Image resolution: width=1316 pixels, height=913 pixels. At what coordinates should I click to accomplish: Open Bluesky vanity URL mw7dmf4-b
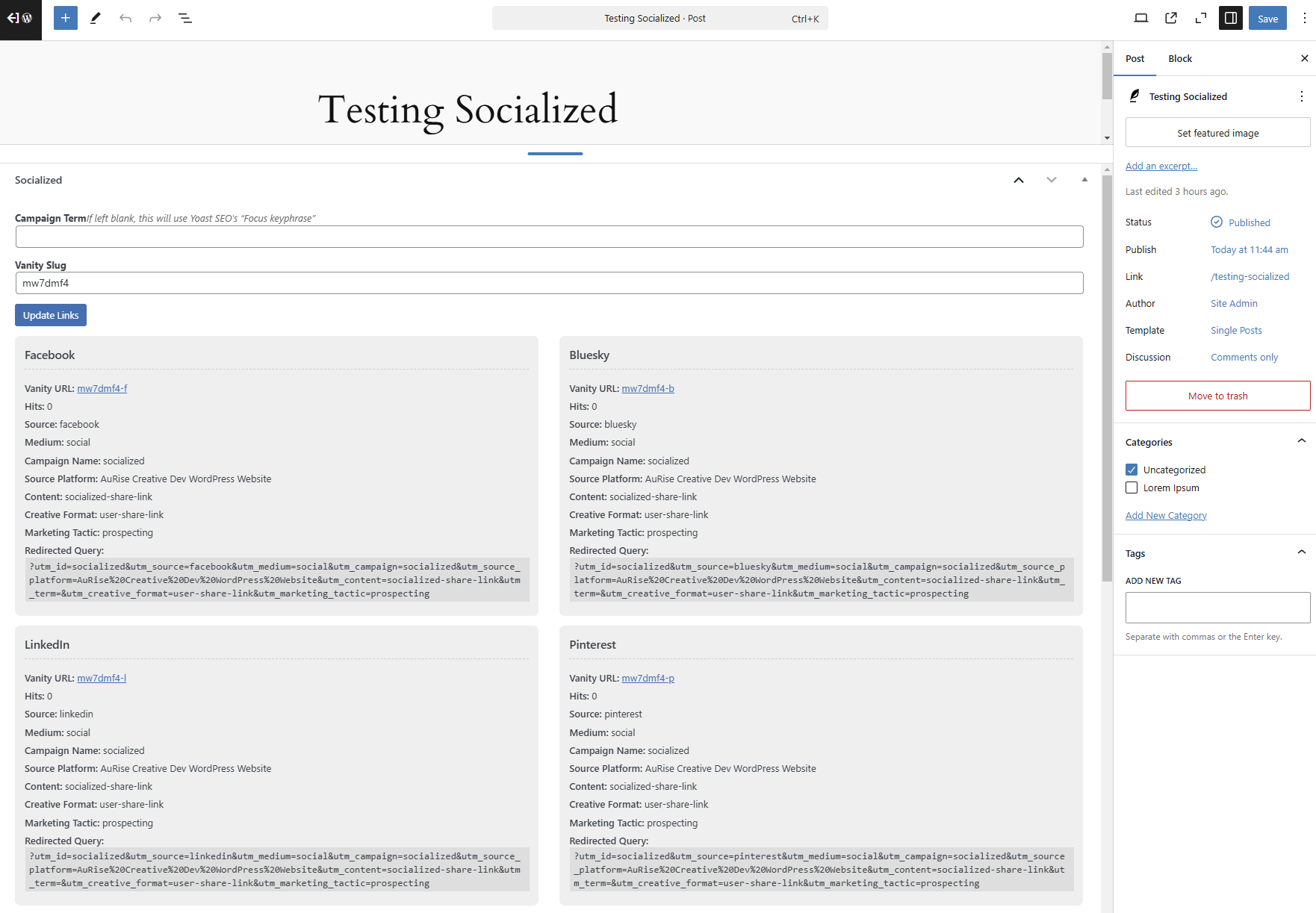648,388
